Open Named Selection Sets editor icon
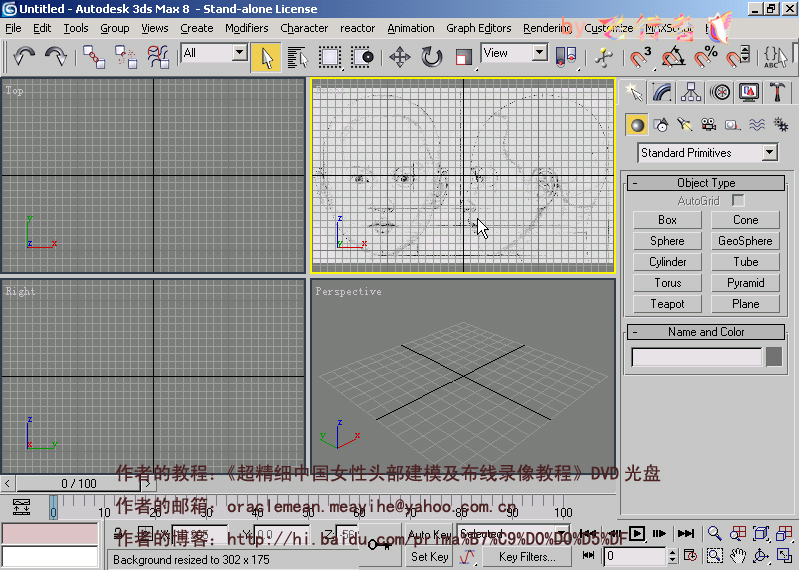Screen dimensions: 799x570 [x=775, y=57]
